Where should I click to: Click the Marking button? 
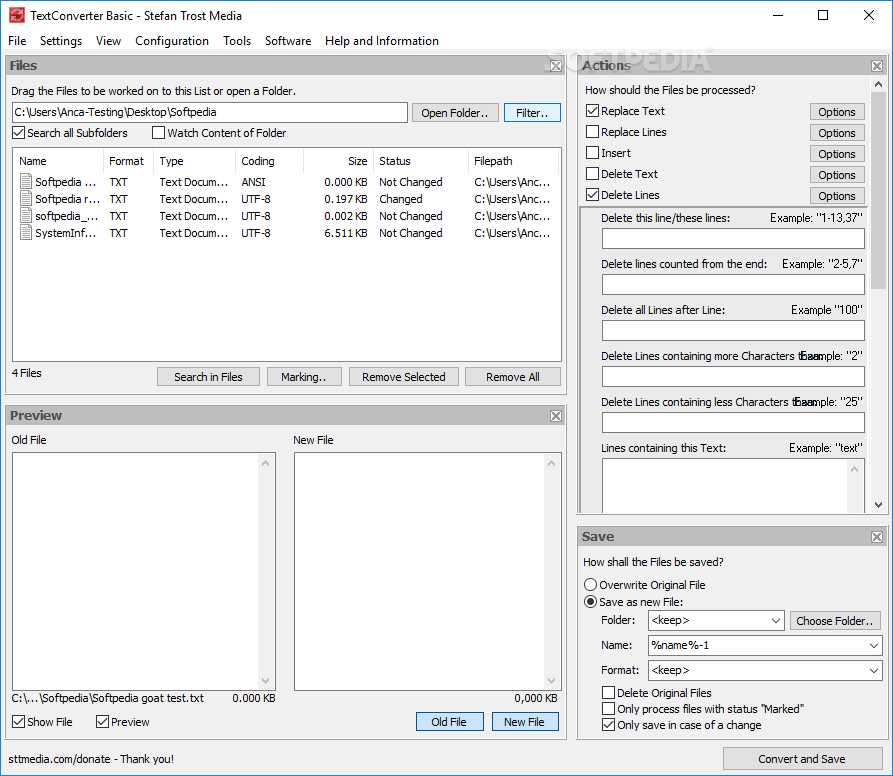click(x=304, y=377)
